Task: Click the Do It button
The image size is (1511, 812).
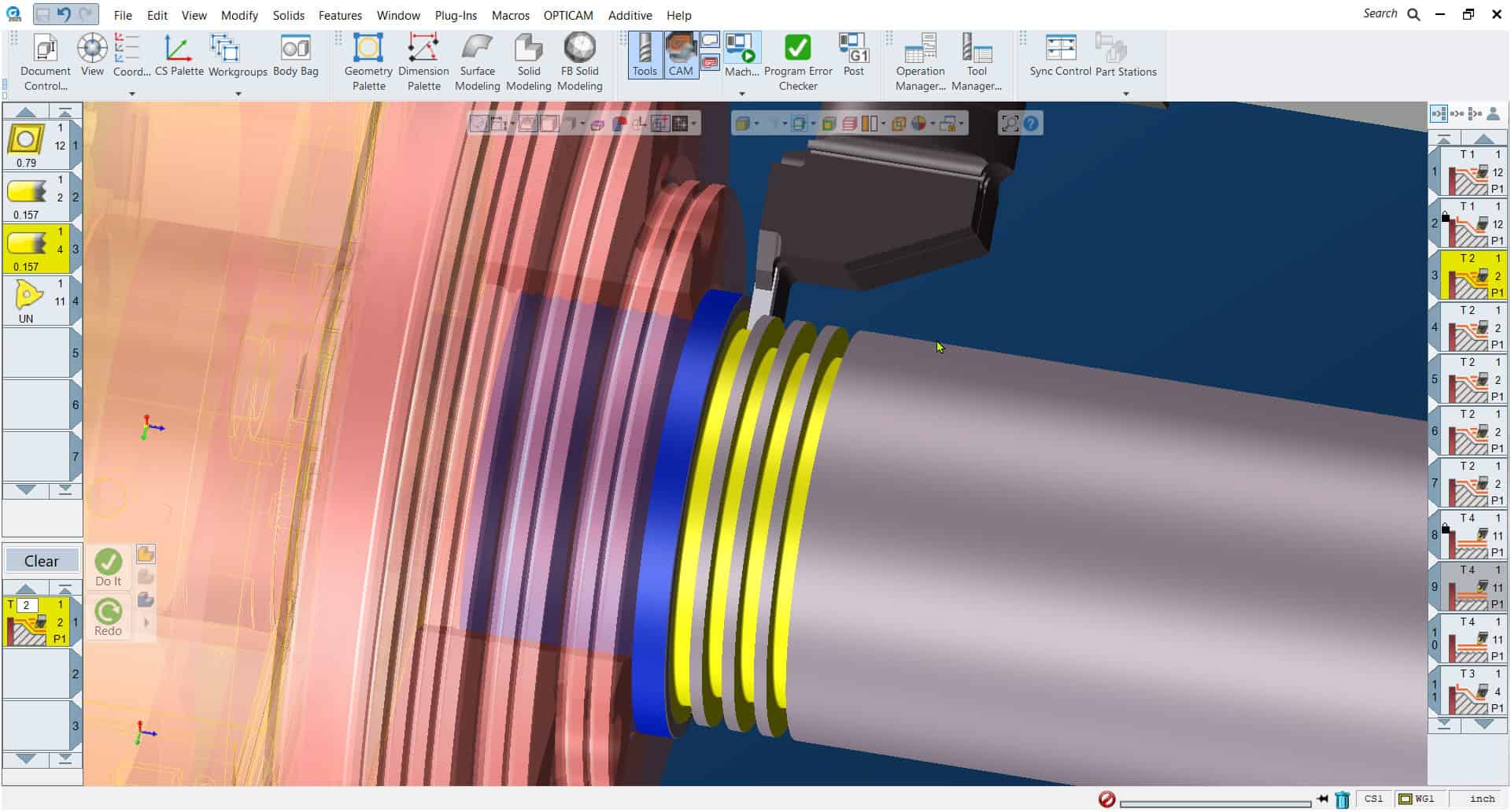Action: [x=108, y=568]
